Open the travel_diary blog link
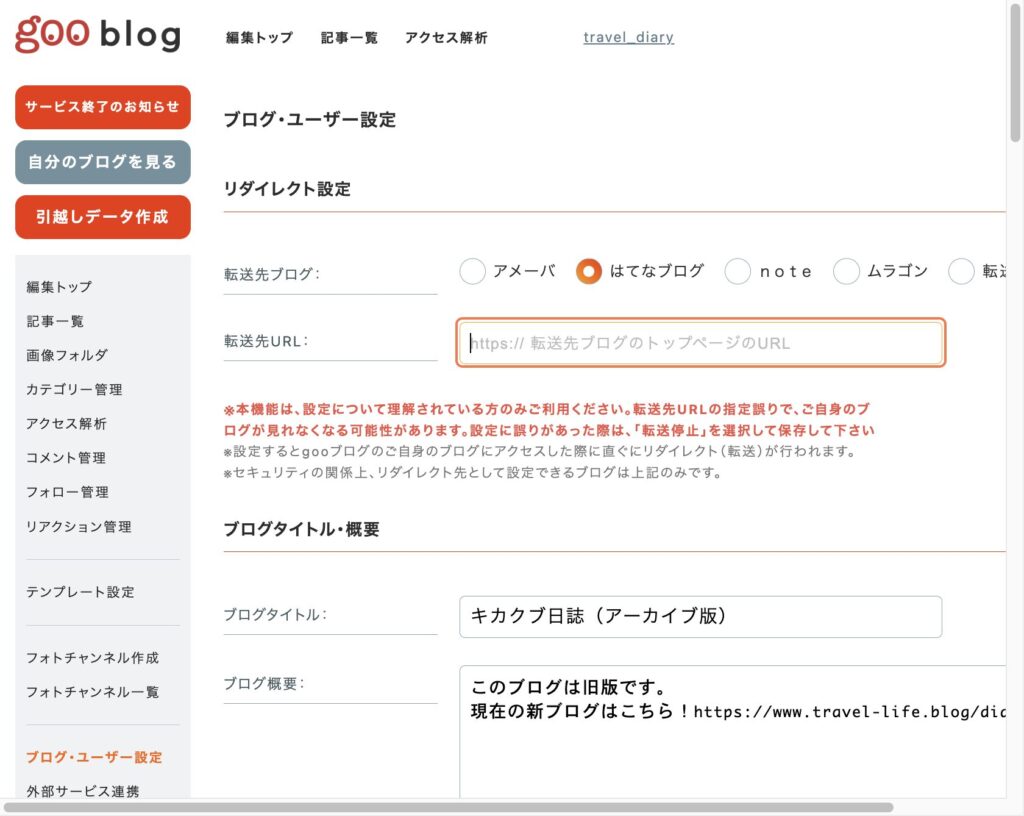 click(x=628, y=38)
